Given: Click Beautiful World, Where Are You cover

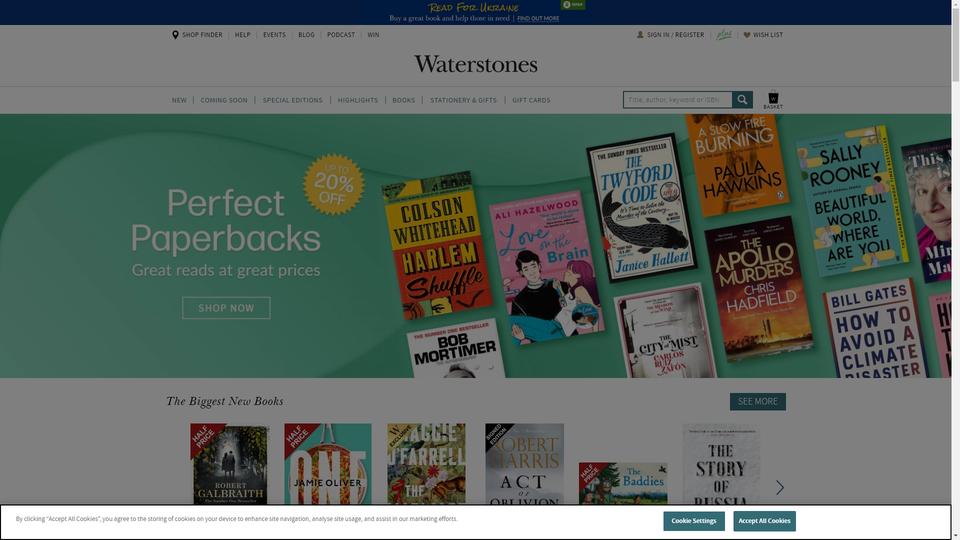Looking at the screenshot, I should [852, 201].
